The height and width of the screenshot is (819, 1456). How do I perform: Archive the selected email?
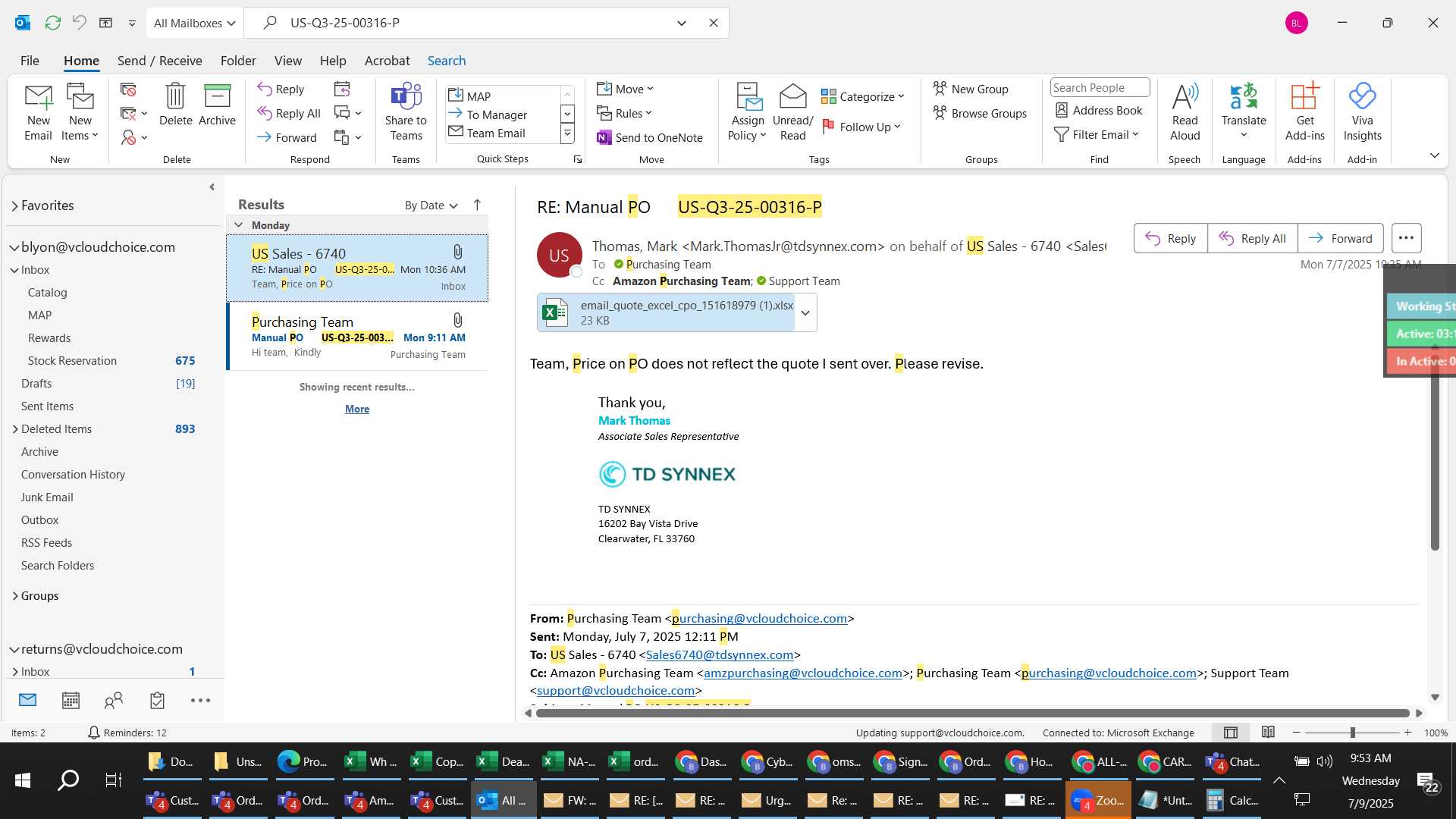[x=217, y=105]
